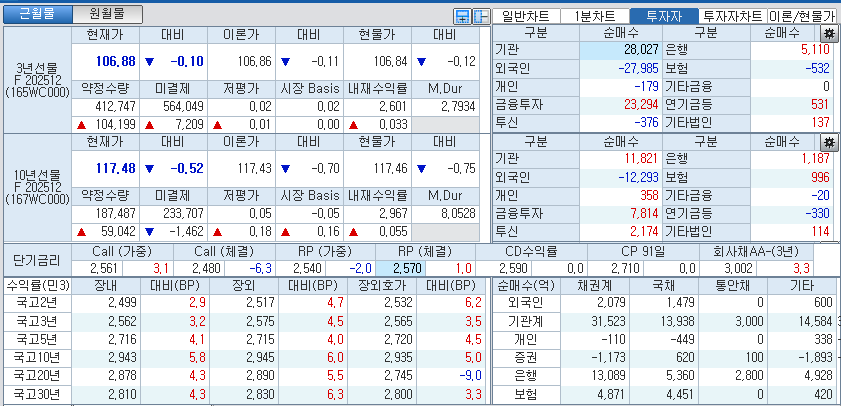Click open interest 564,049

182,106
